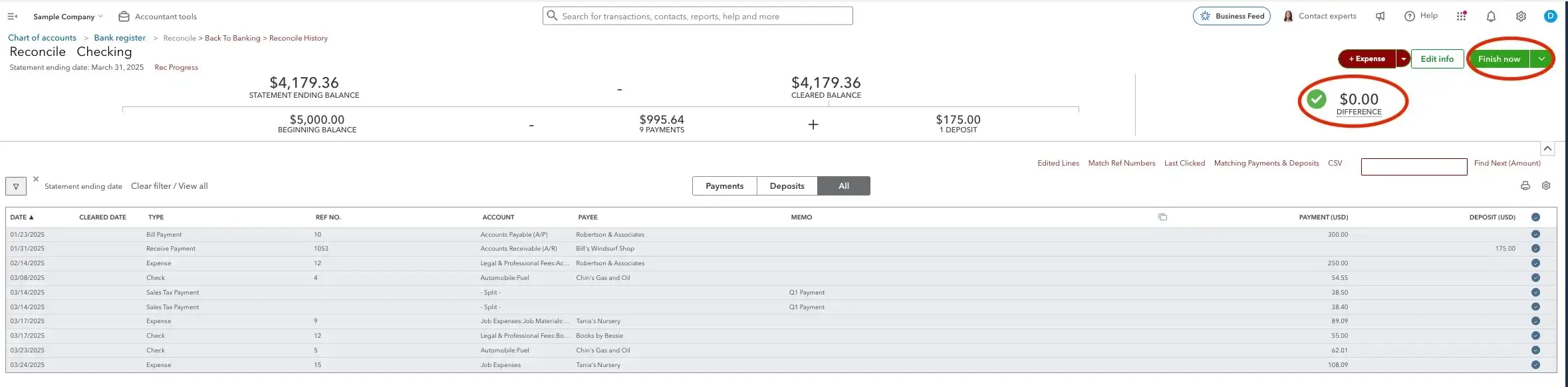
Task: Select the Deposits tab
Action: (787, 186)
